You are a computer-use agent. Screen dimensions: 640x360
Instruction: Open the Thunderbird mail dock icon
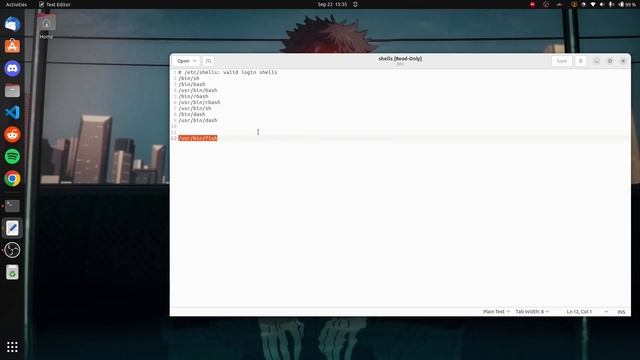point(12,24)
